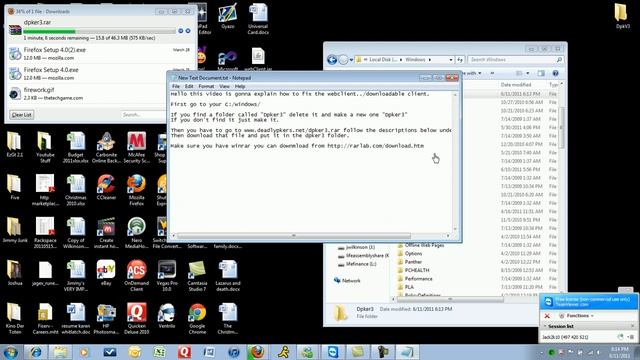This screenshot has height=360, width=640.
Task: Pause the dpker3.rar download
Action: click(180, 31)
